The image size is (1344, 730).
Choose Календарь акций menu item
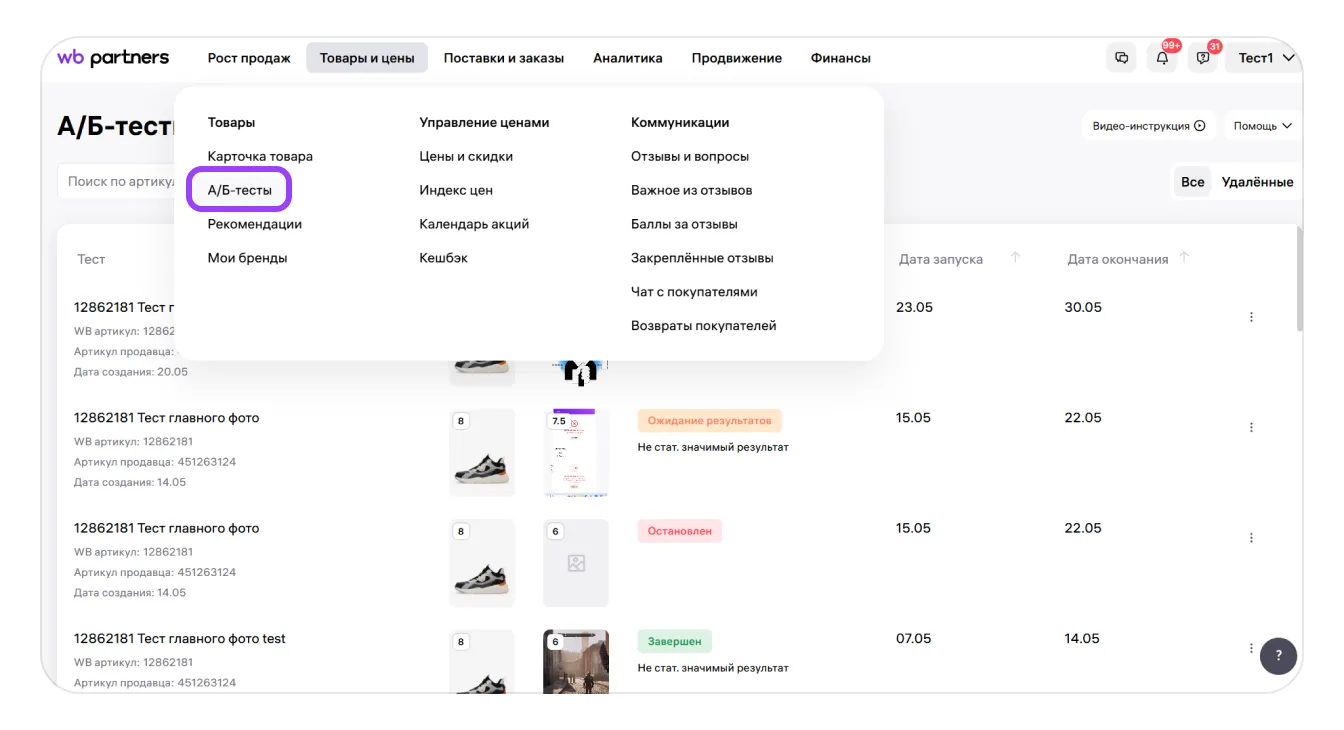point(474,224)
